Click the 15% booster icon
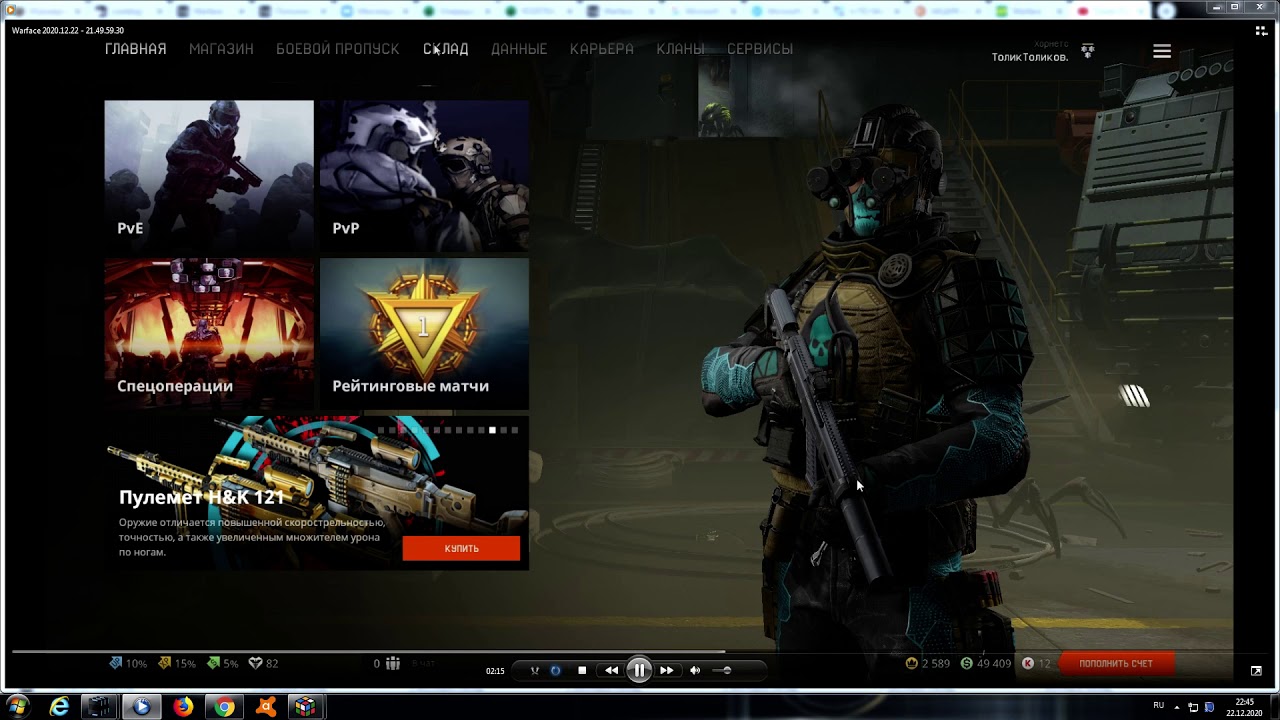The image size is (1280, 720). coord(164,663)
